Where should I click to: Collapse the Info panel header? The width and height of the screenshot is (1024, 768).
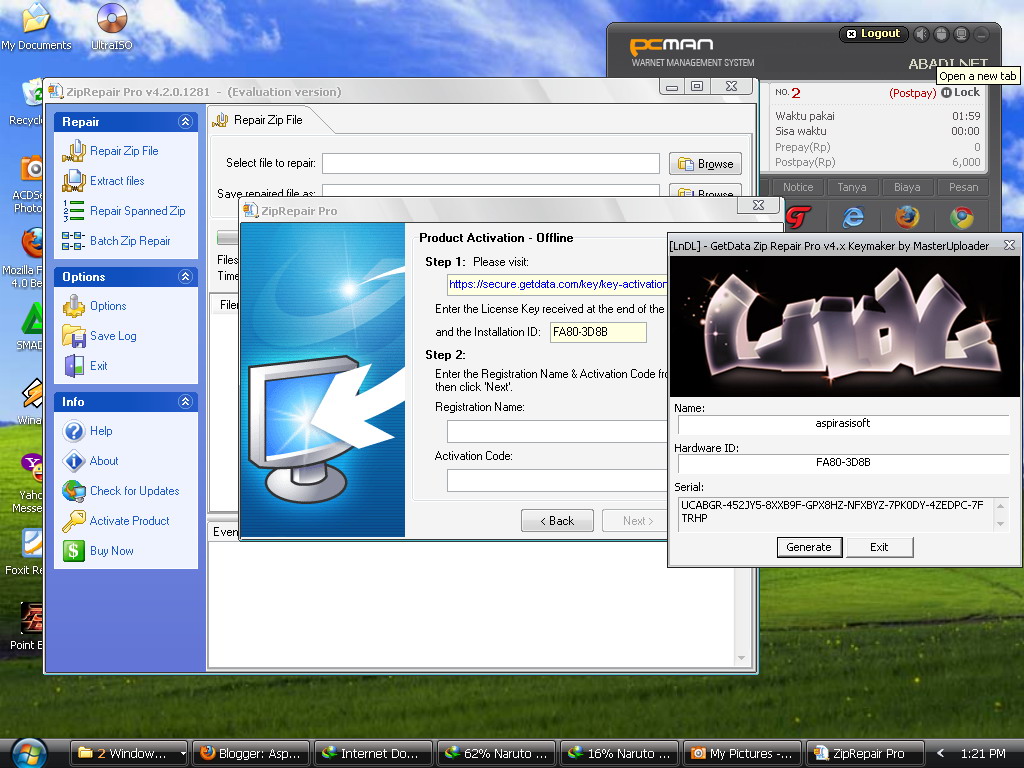(185, 402)
